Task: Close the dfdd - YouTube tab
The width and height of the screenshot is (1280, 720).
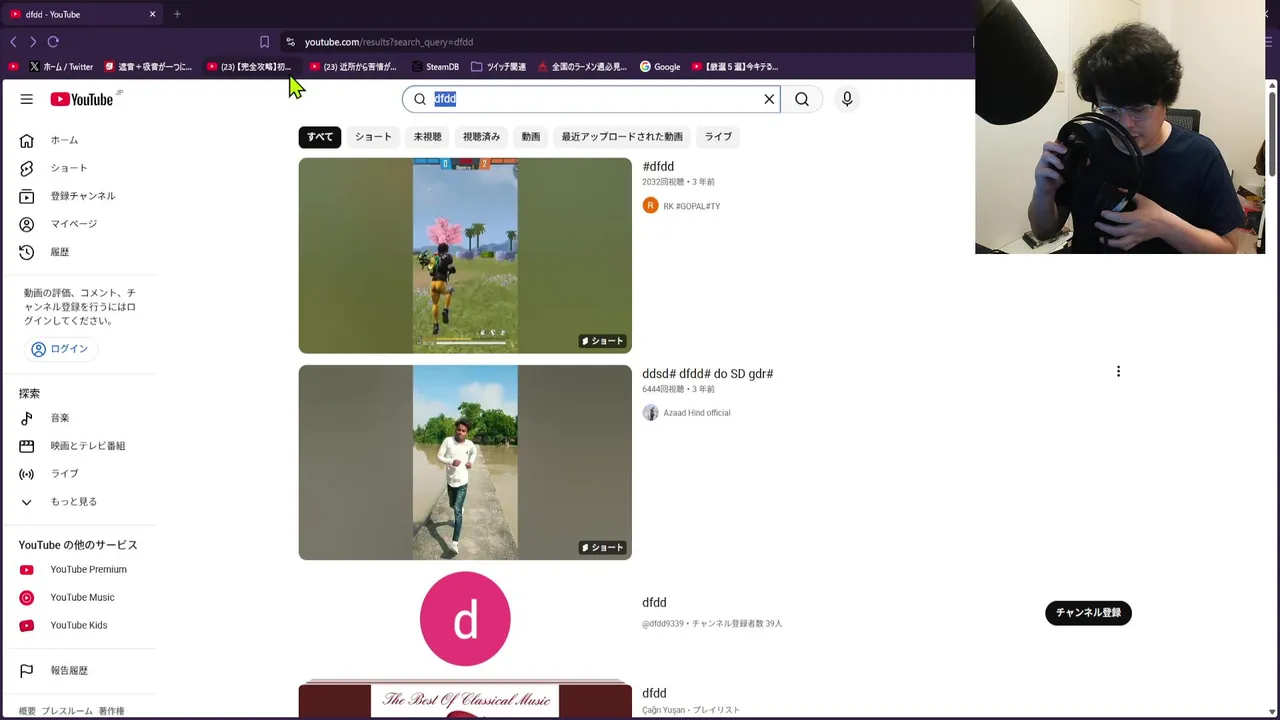Action: coord(152,14)
